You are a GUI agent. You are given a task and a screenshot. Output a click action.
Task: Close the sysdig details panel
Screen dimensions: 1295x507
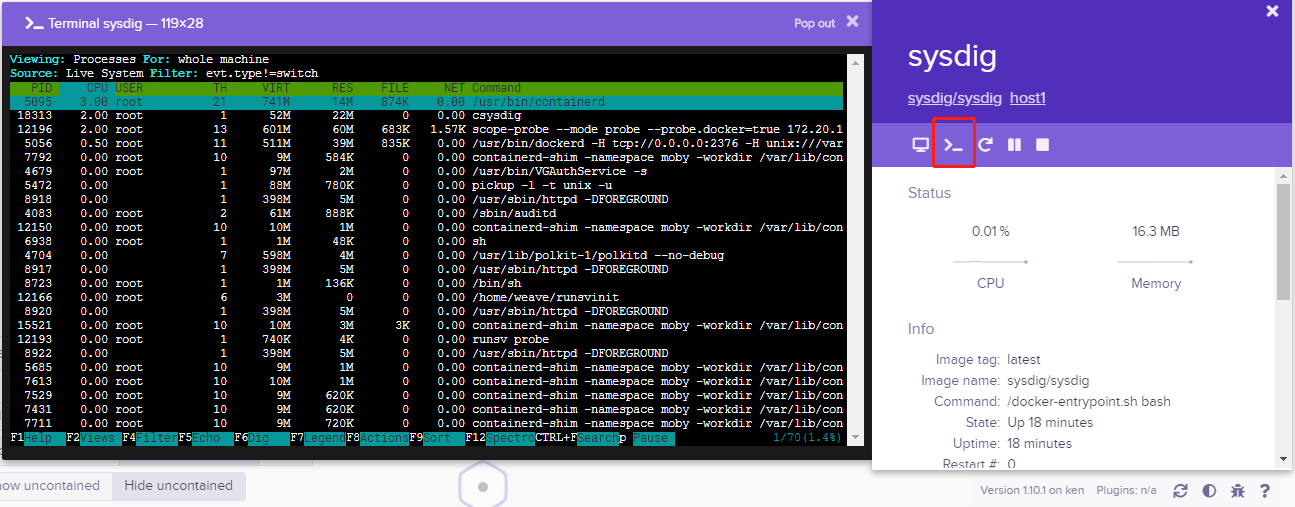click(x=1272, y=11)
